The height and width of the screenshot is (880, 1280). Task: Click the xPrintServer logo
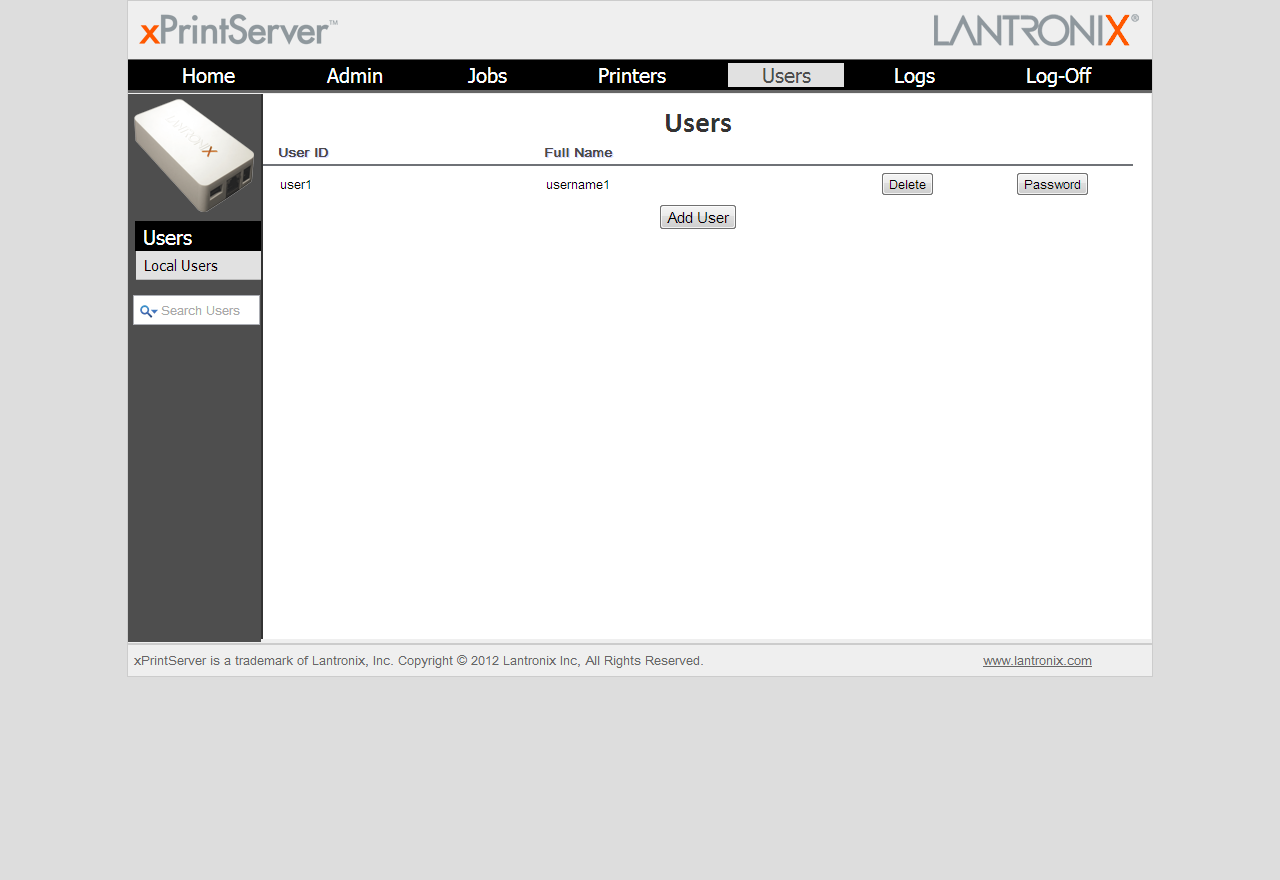pyautogui.click(x=238, y=31)
